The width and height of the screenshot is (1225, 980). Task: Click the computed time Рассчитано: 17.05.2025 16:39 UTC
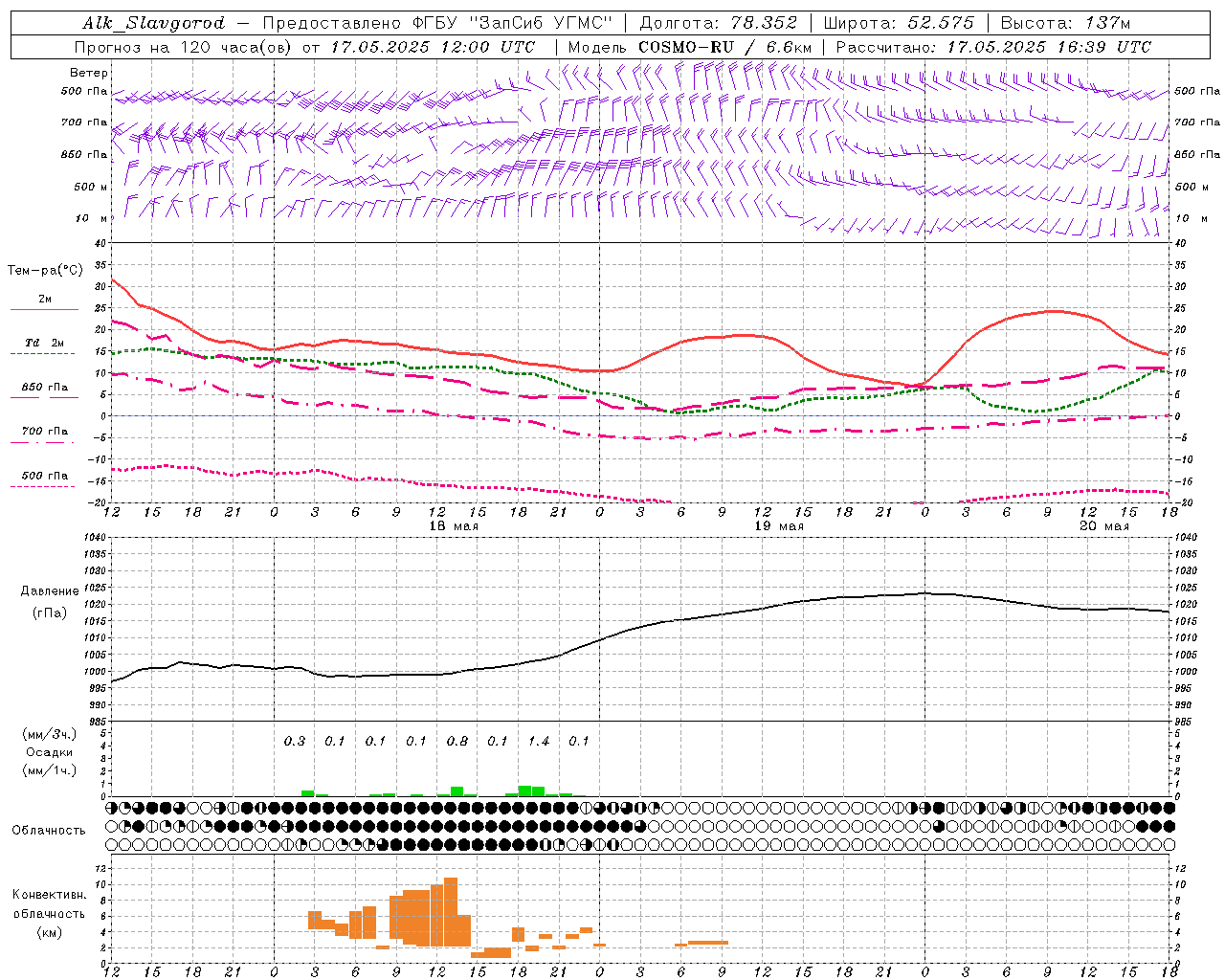point(993,47)
